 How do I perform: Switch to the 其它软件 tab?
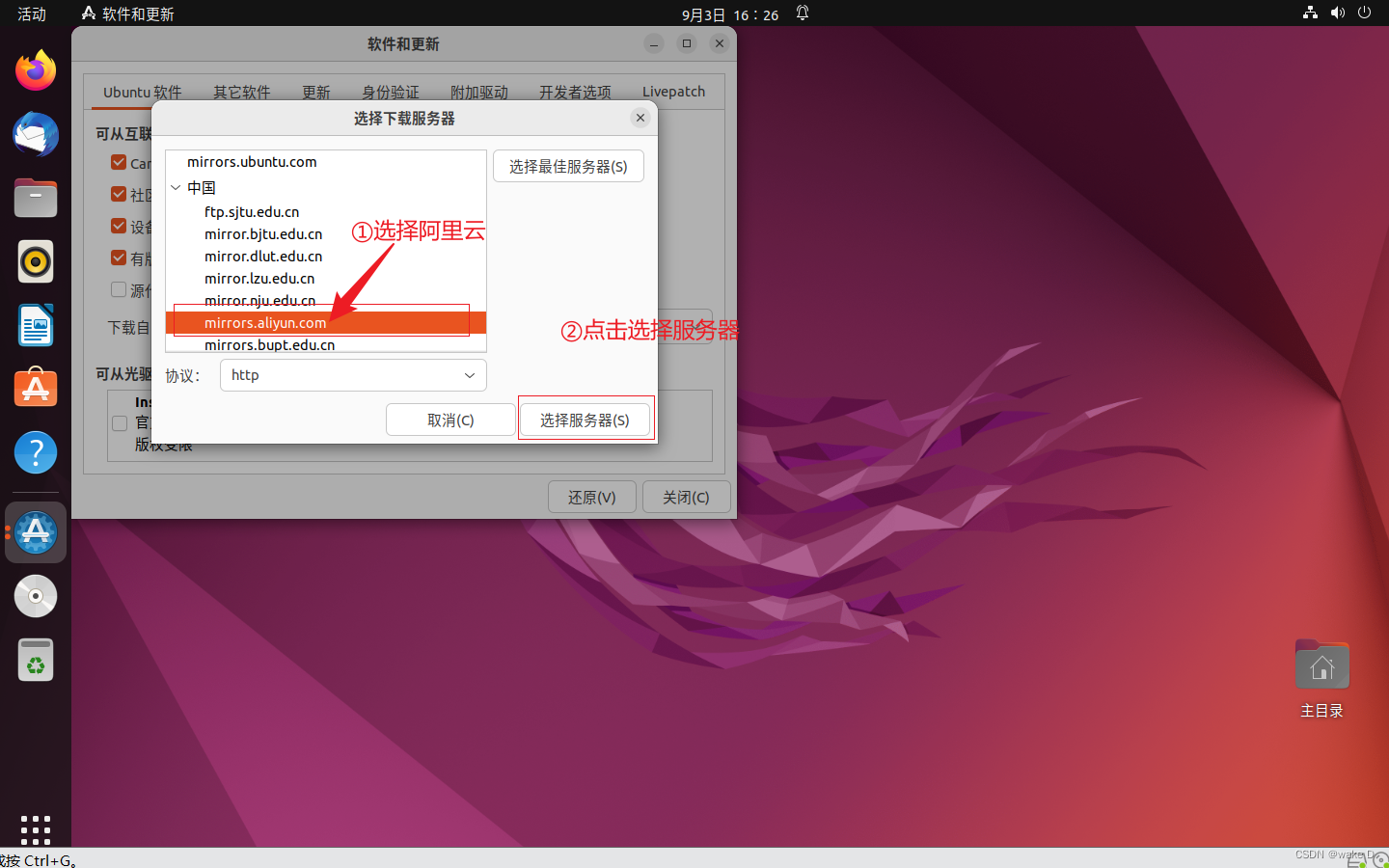[242, 92]
